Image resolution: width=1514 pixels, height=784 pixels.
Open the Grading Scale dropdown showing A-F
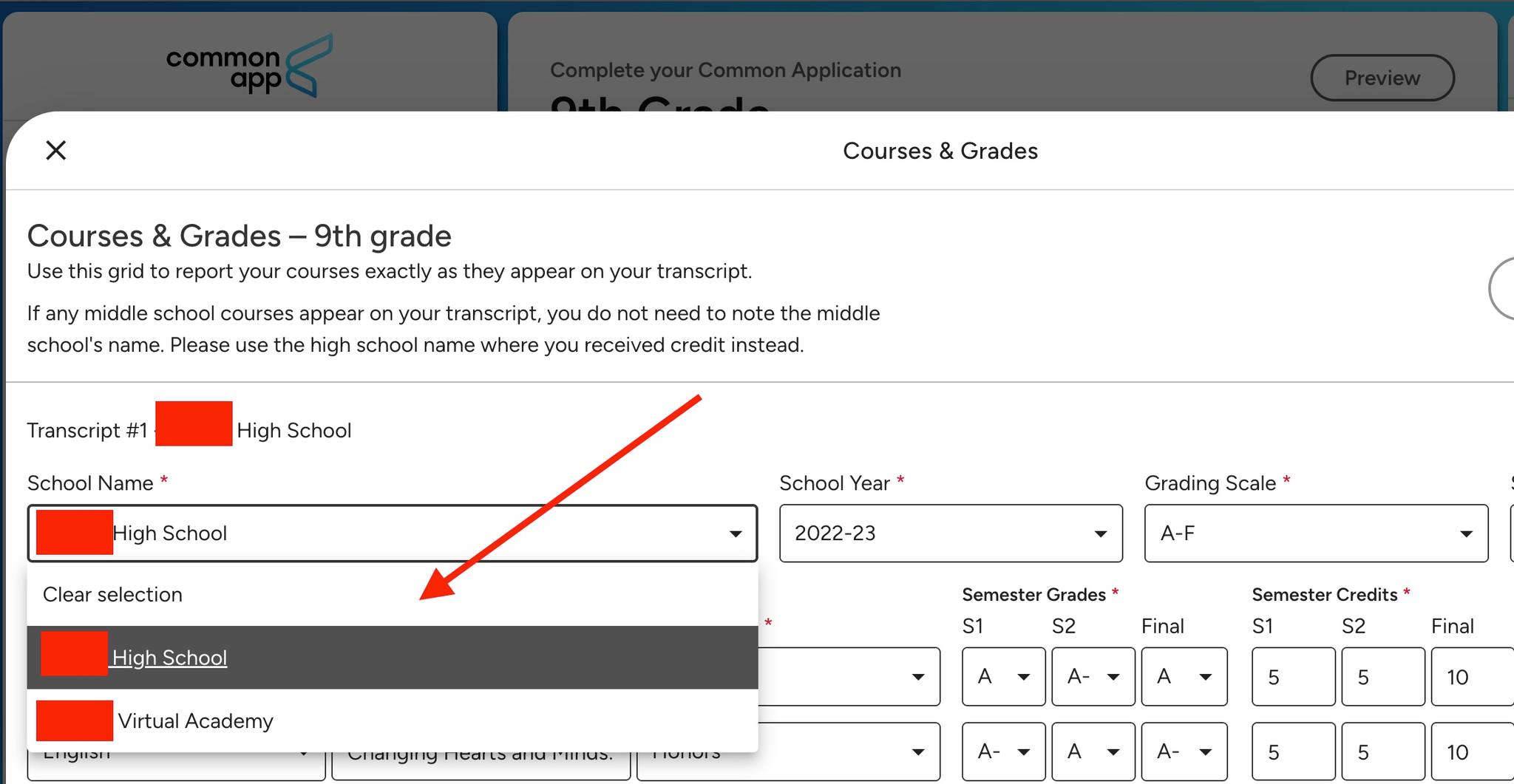1316,534
